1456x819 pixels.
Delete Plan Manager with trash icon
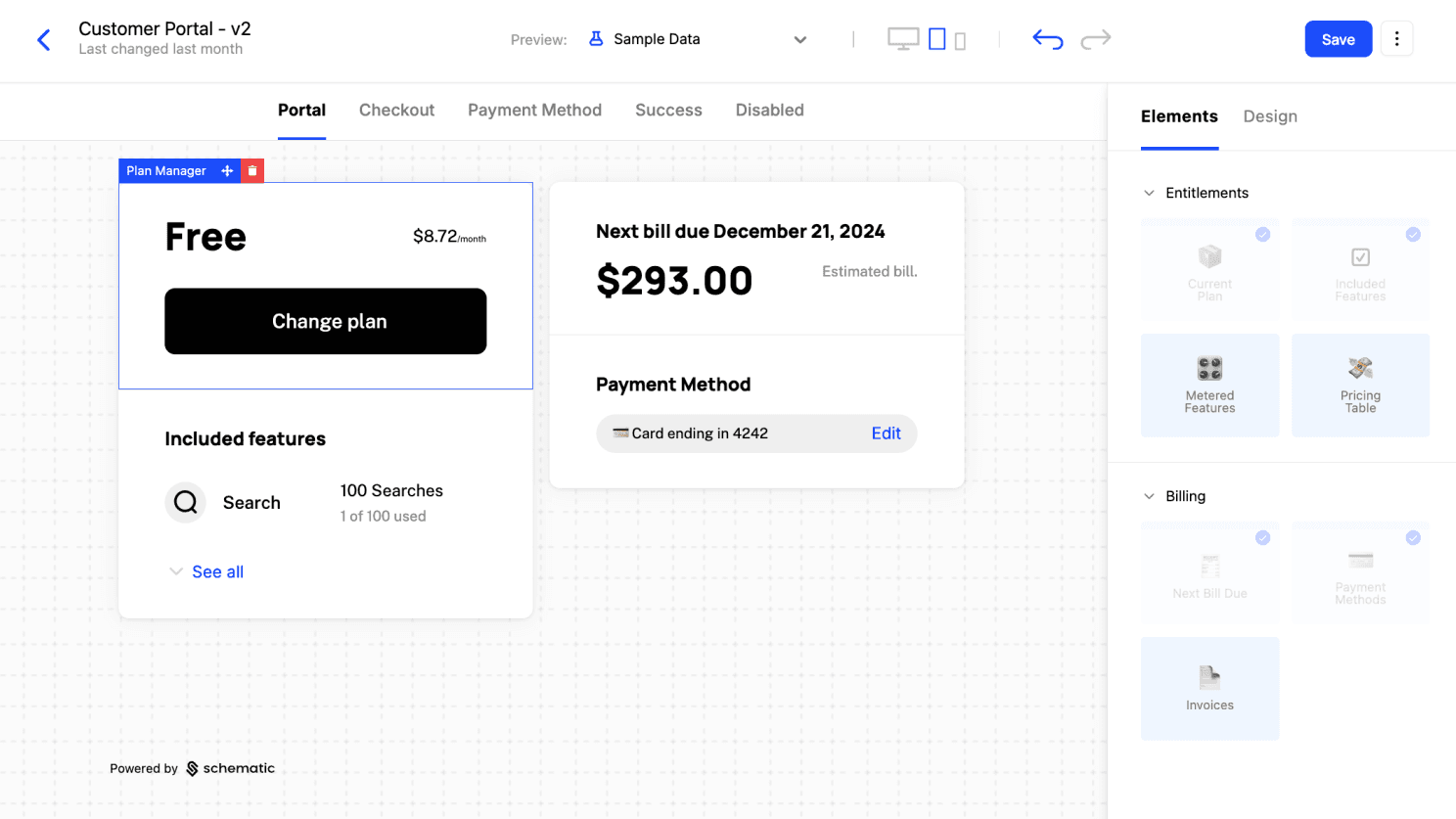(x=252, y=171)
